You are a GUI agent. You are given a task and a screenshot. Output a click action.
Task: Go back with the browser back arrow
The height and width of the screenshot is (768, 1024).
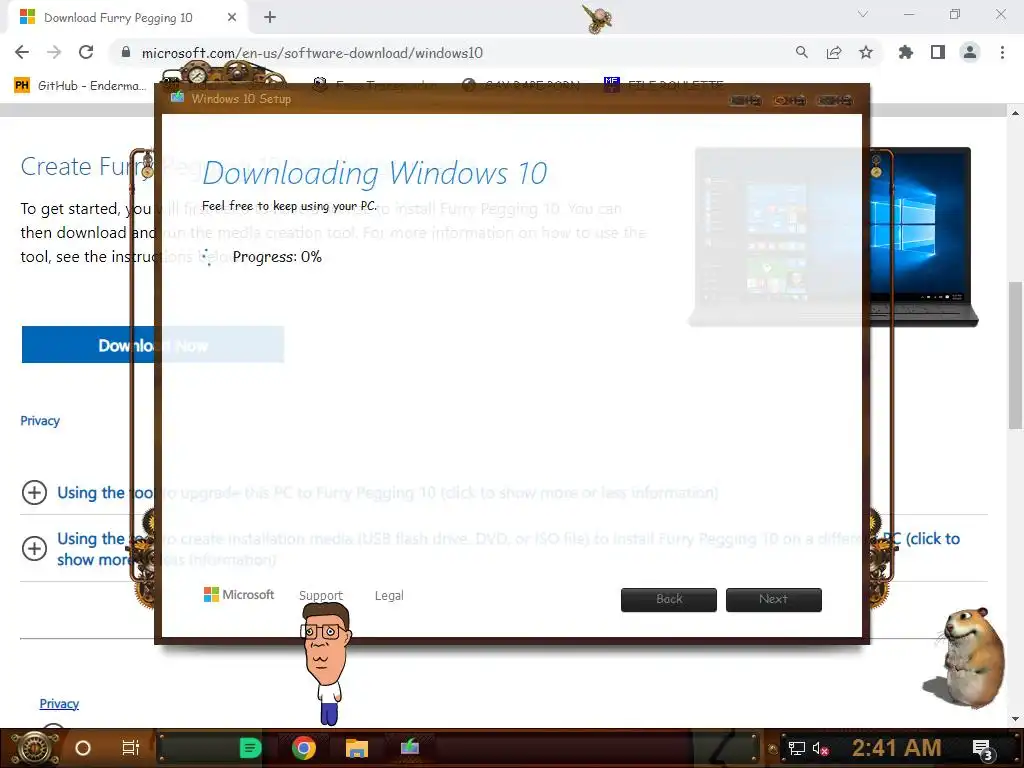tap(22, 52)
